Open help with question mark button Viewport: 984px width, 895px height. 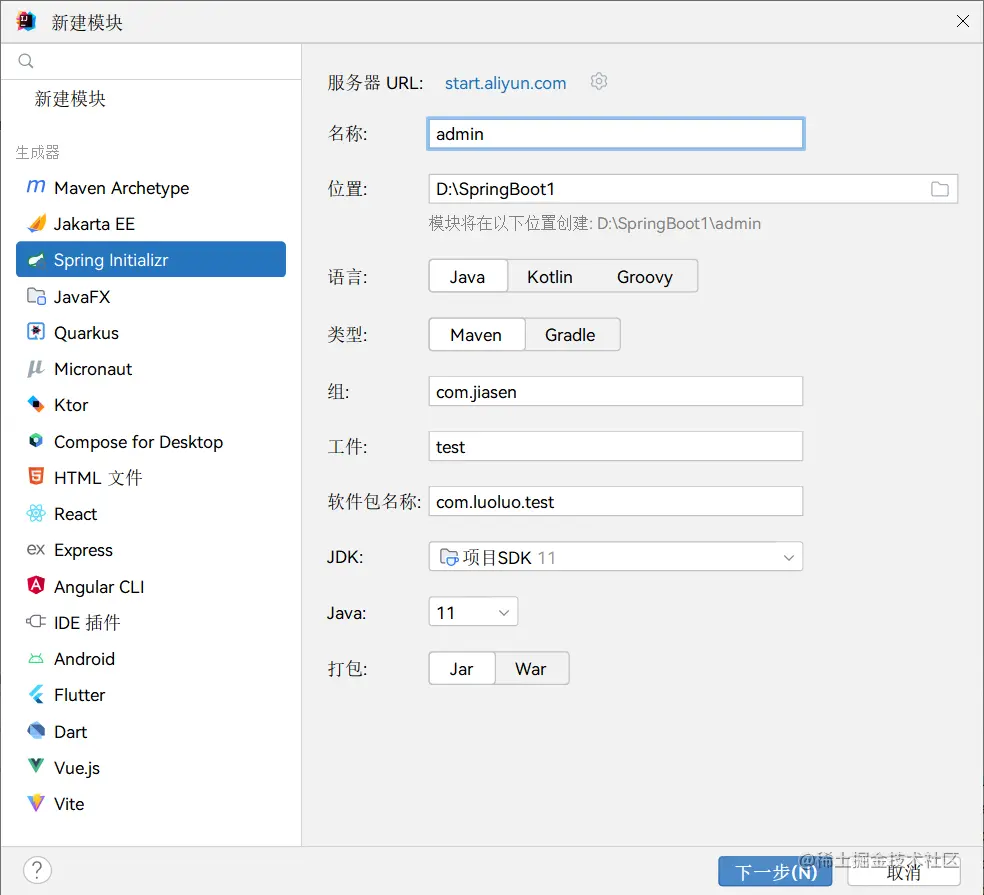(38, 871)
